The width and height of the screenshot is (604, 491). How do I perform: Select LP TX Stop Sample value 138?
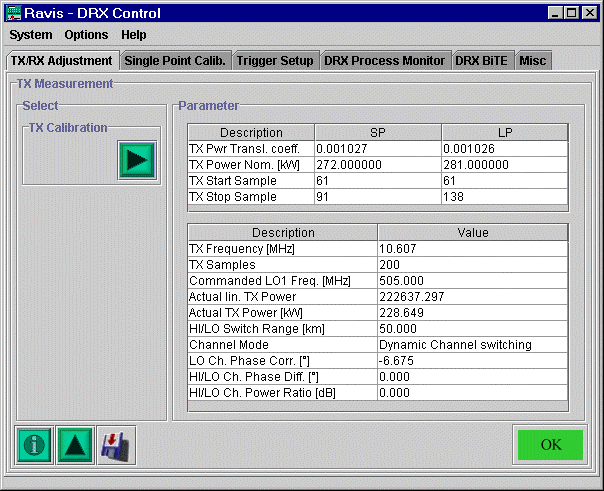505,197
